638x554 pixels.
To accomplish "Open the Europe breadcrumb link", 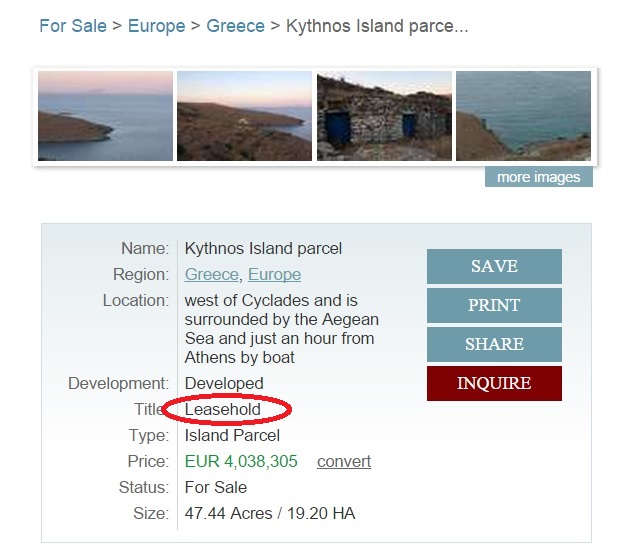I will [156, 26].
